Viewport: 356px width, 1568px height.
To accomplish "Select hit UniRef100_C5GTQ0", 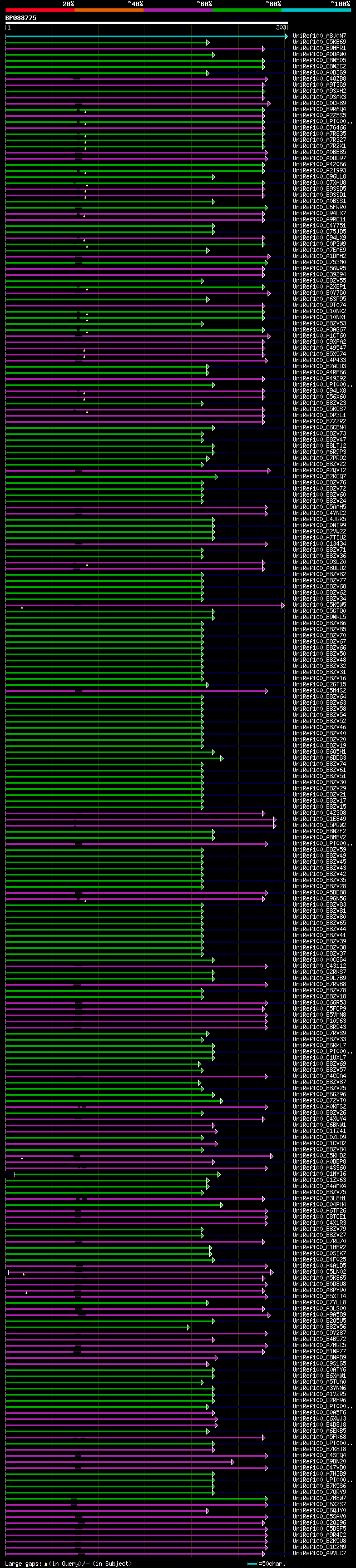I will coord(319,611).
